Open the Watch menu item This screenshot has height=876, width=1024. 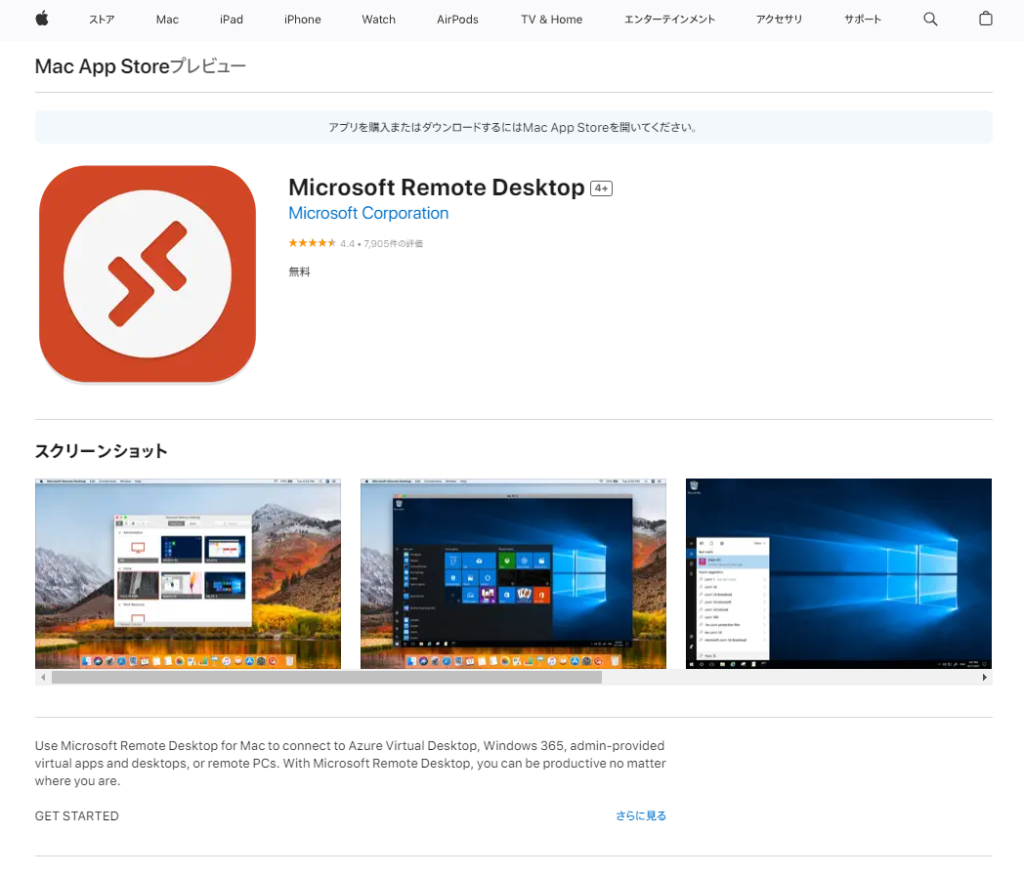coord(379,20)
